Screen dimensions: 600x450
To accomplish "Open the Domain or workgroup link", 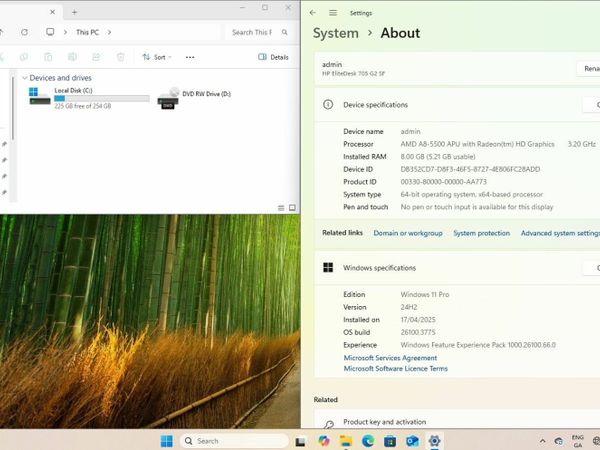I will (408, 233).
